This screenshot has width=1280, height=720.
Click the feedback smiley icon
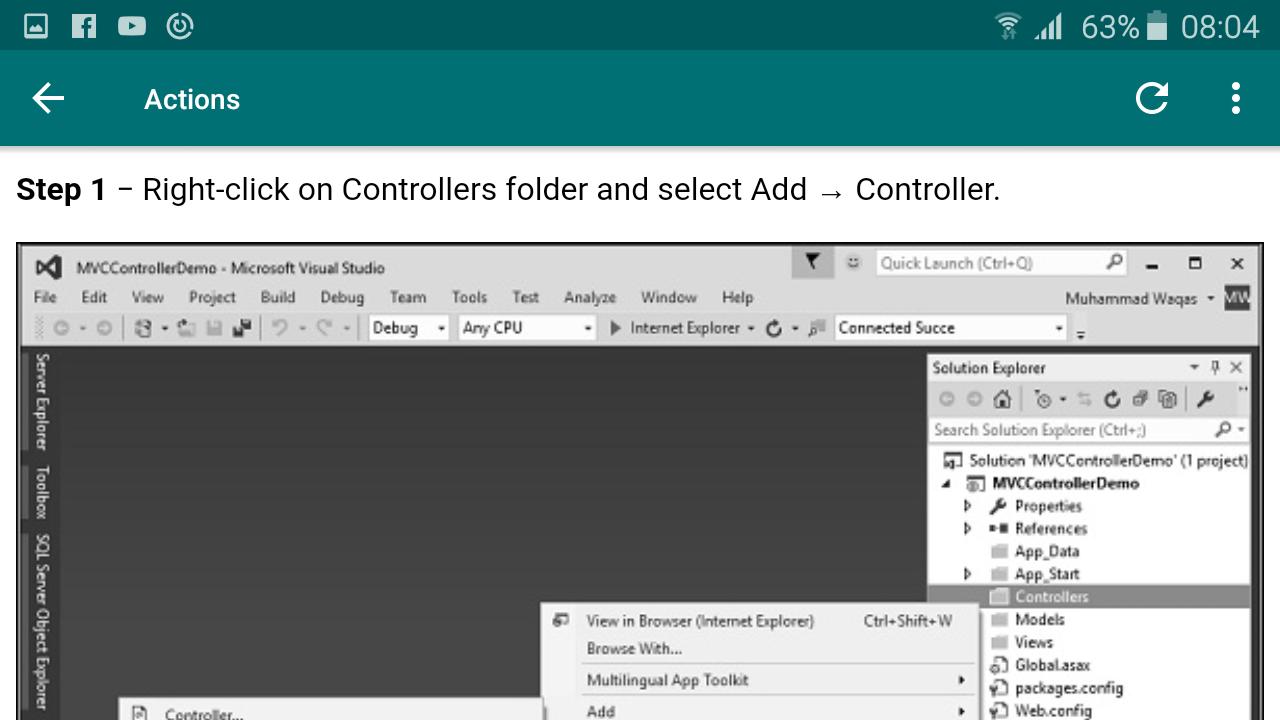[853, 262]
